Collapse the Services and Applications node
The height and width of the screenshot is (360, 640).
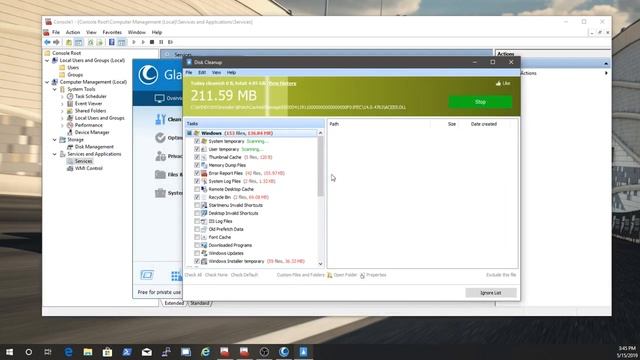coord(55,154)
